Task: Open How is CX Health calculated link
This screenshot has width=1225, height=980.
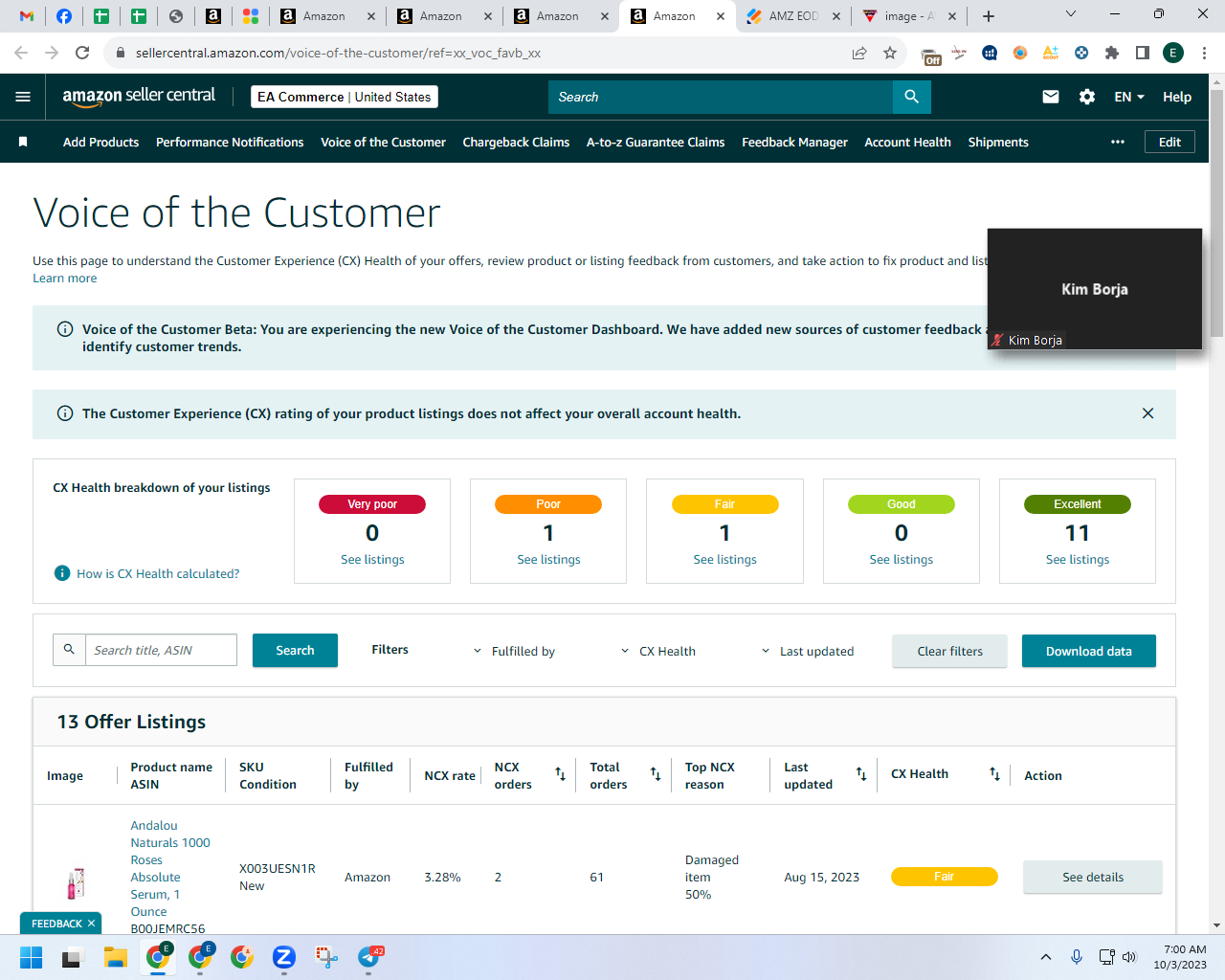Action: [158, 573]
